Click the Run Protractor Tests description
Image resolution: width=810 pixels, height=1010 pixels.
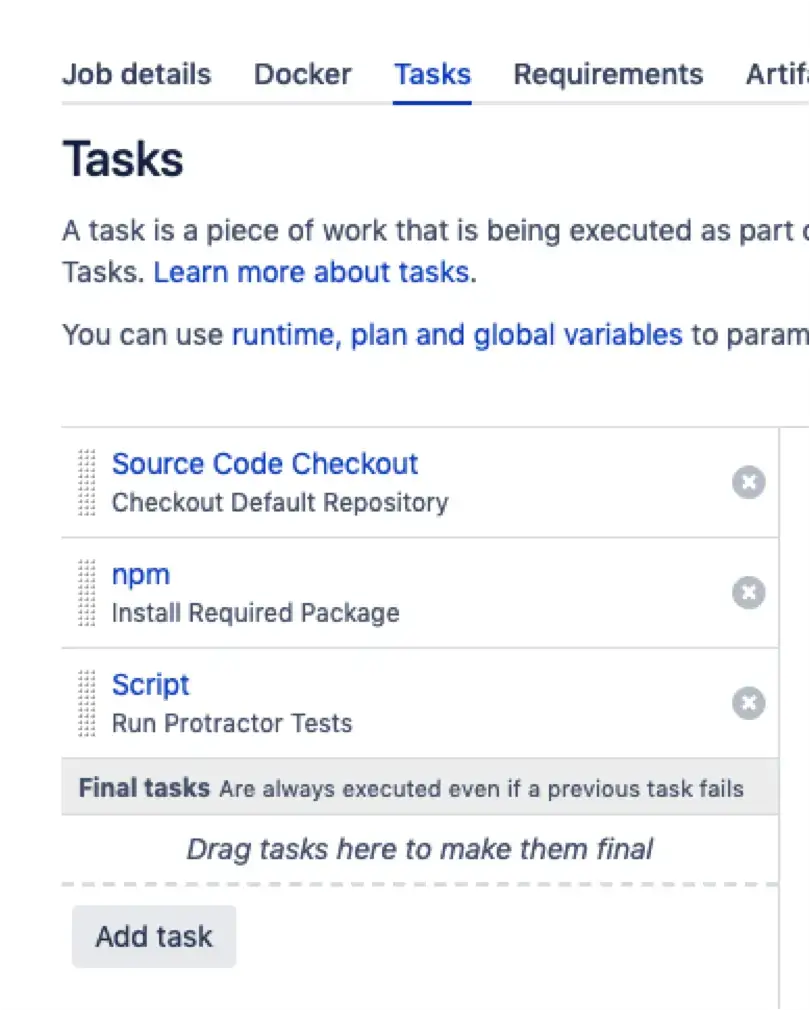coord(232,724)
